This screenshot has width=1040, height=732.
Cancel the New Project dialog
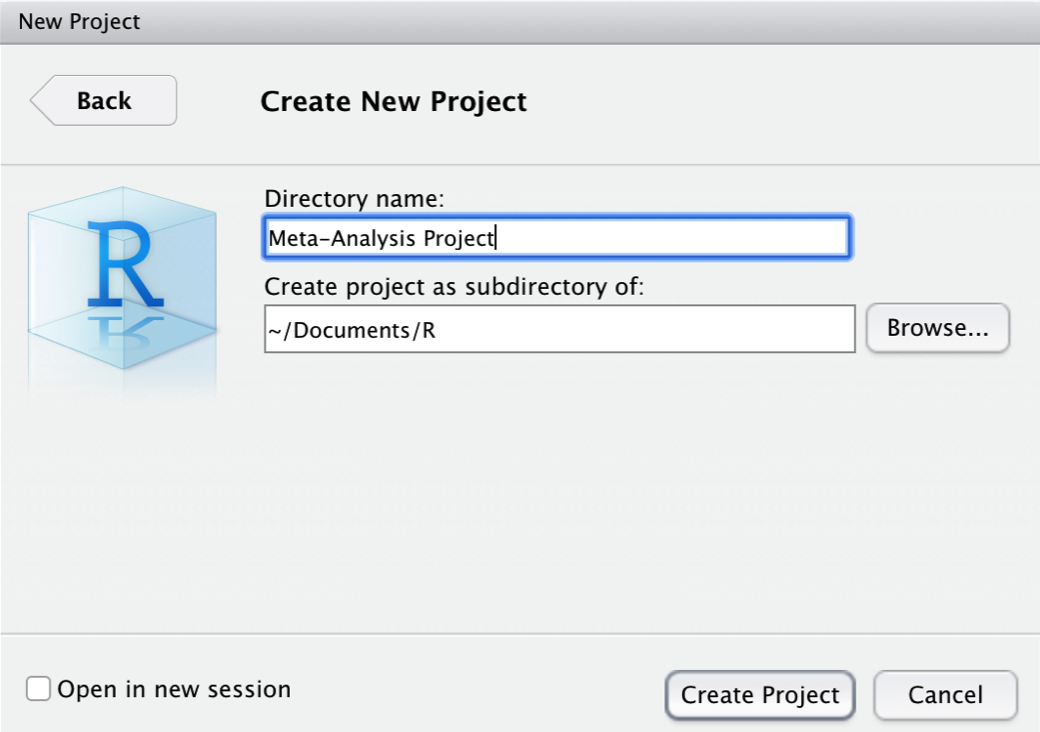click(945, 695)
